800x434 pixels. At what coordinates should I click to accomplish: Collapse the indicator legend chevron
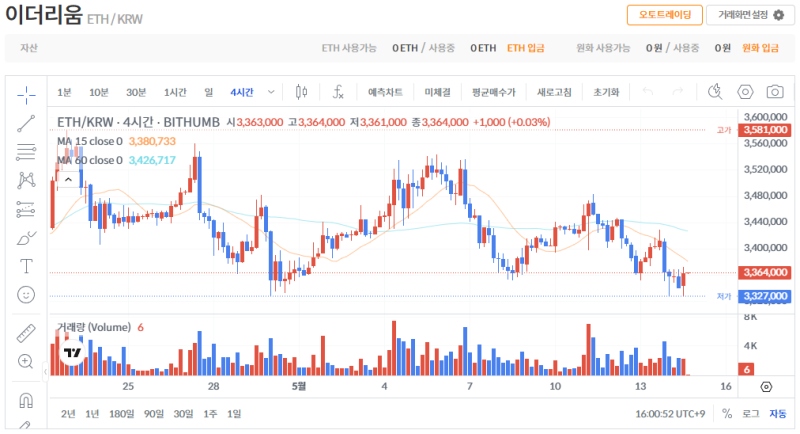68,179
